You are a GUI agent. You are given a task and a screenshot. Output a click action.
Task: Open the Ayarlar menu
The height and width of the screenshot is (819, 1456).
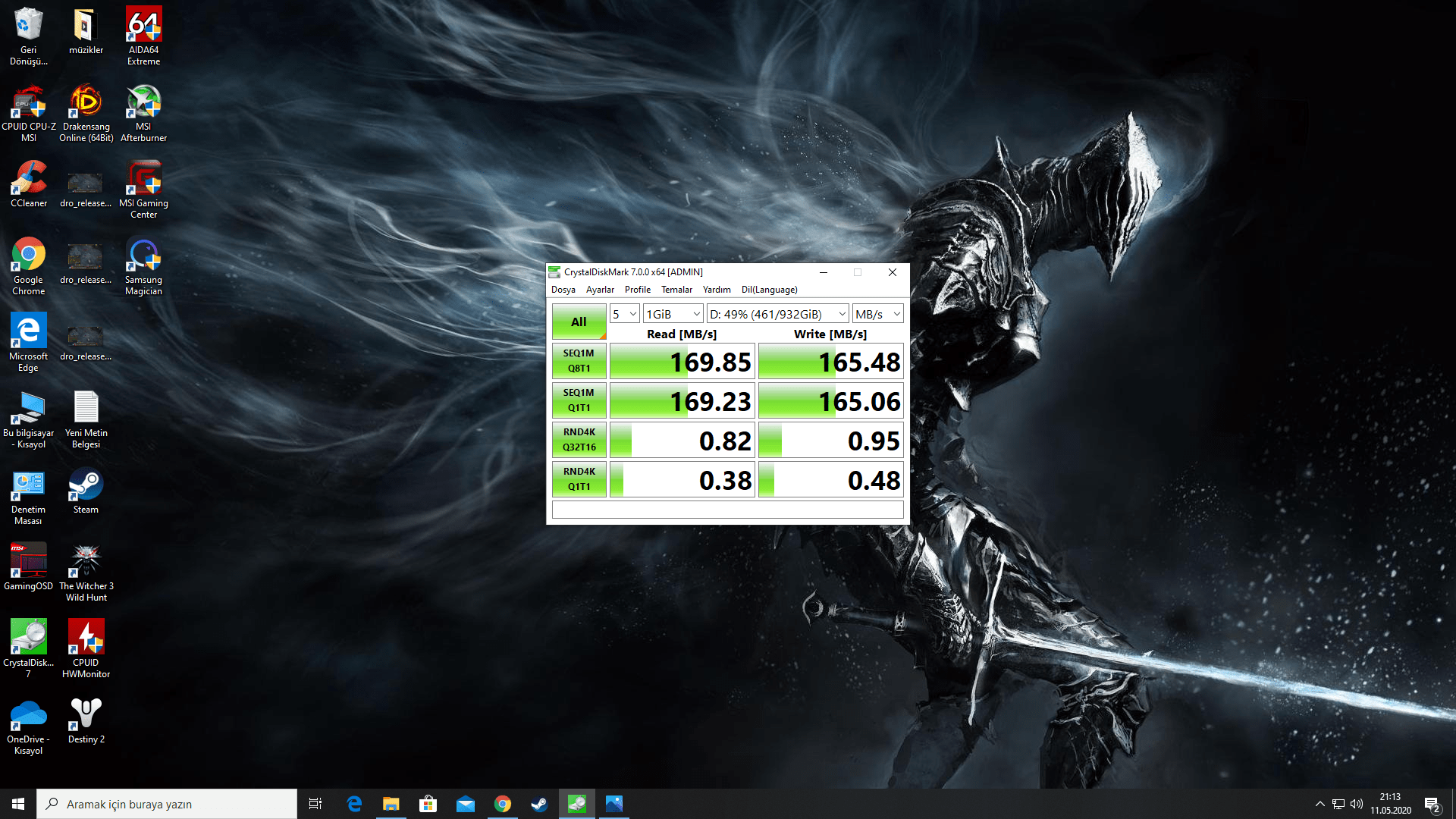pyautogui.click(x=600, y=290)
